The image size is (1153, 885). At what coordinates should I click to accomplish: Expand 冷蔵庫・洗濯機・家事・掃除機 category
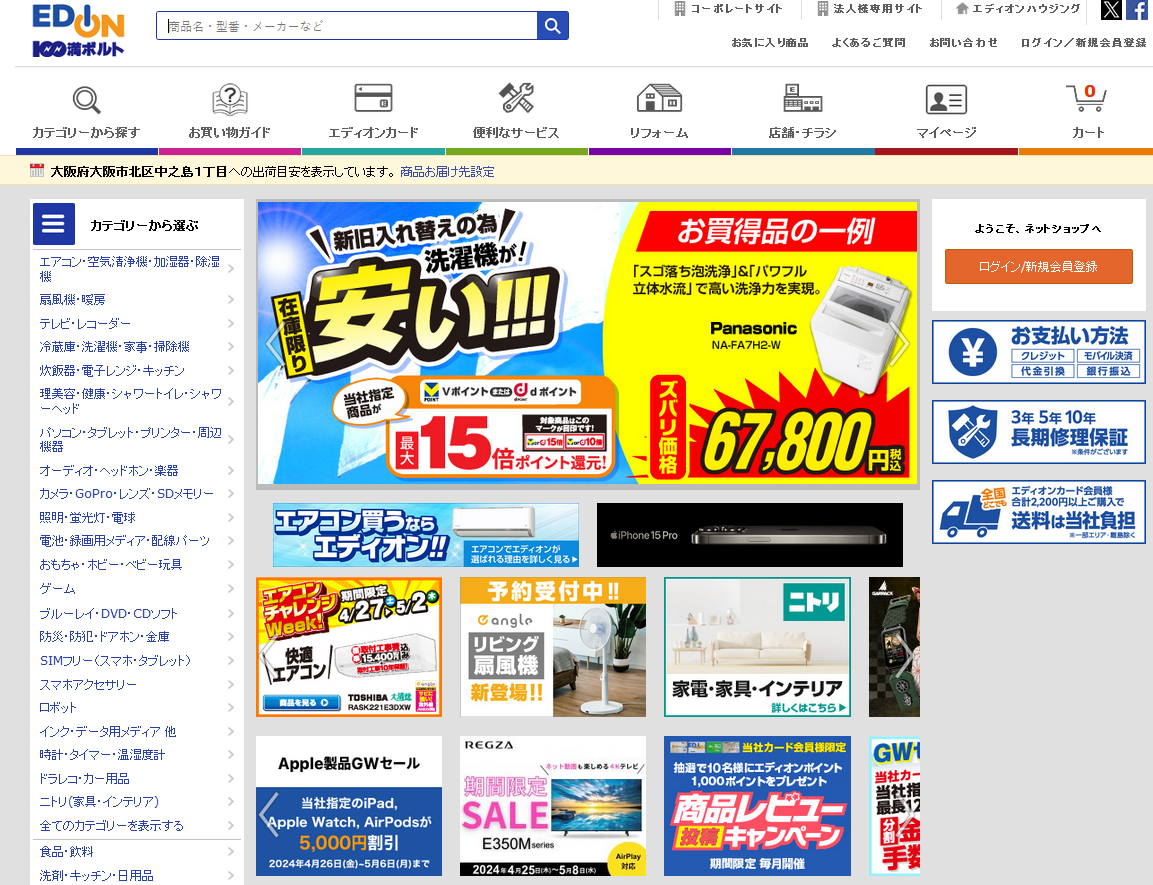coord(137,347)
